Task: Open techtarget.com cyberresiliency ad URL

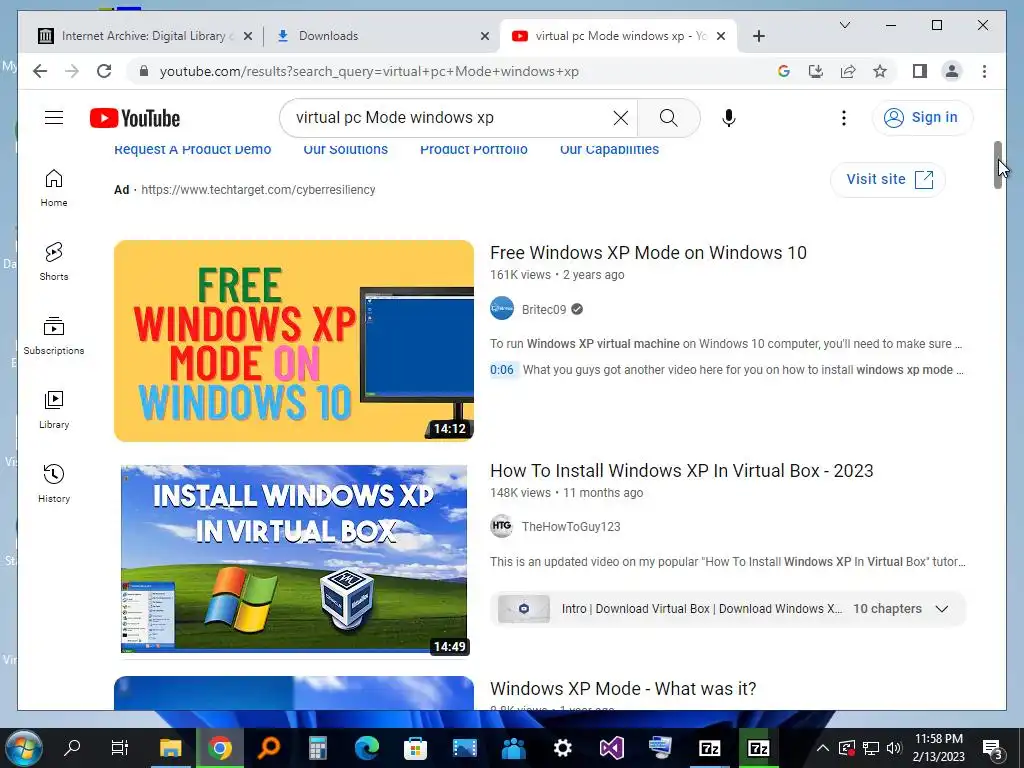Action: point(258,189)
